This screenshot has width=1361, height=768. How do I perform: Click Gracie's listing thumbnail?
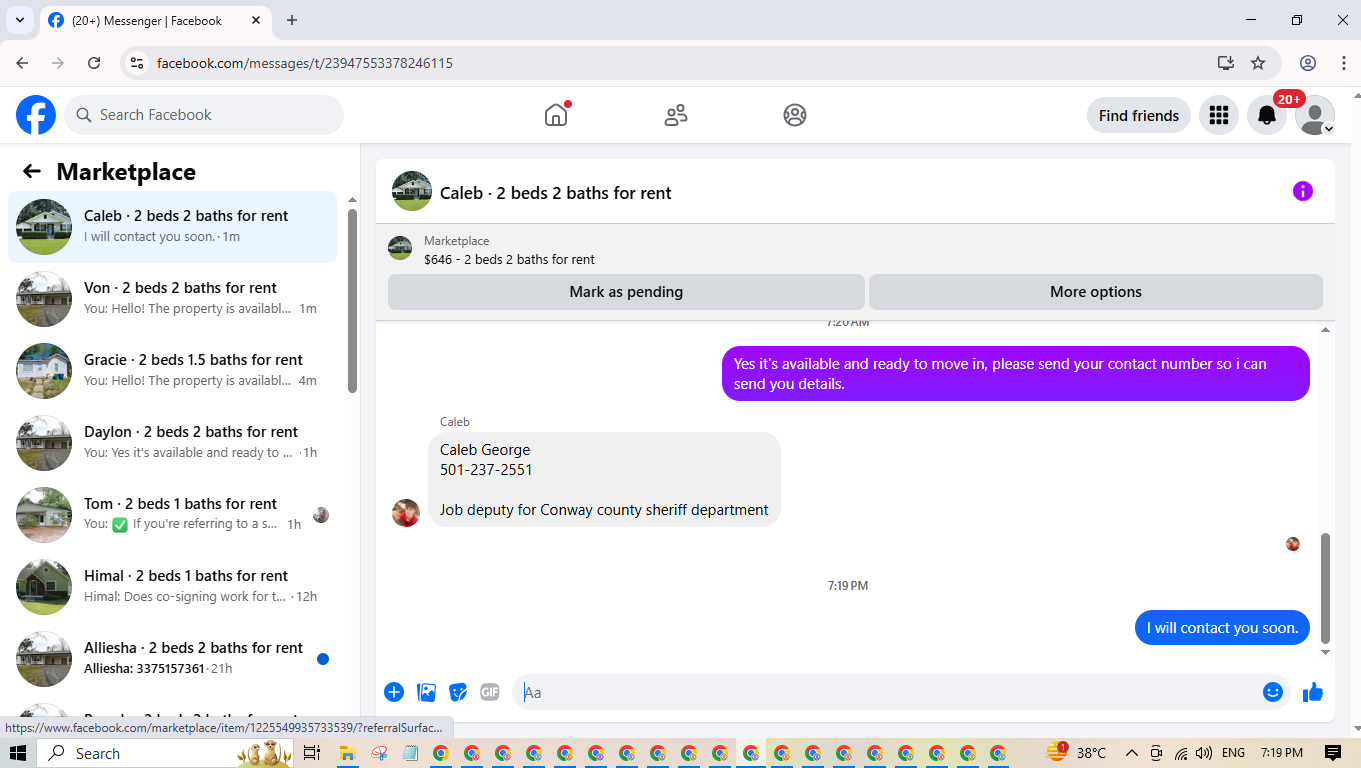coord(44,371)
